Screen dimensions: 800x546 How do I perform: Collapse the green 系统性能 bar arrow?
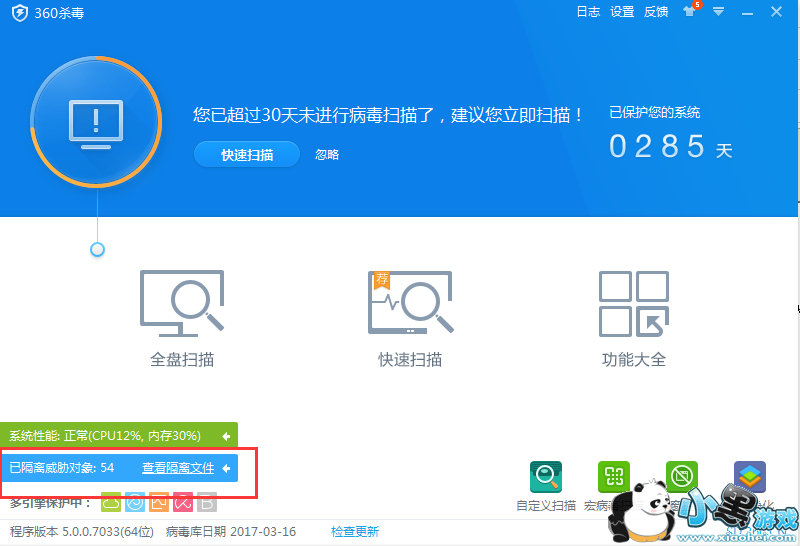click(226, 436)
